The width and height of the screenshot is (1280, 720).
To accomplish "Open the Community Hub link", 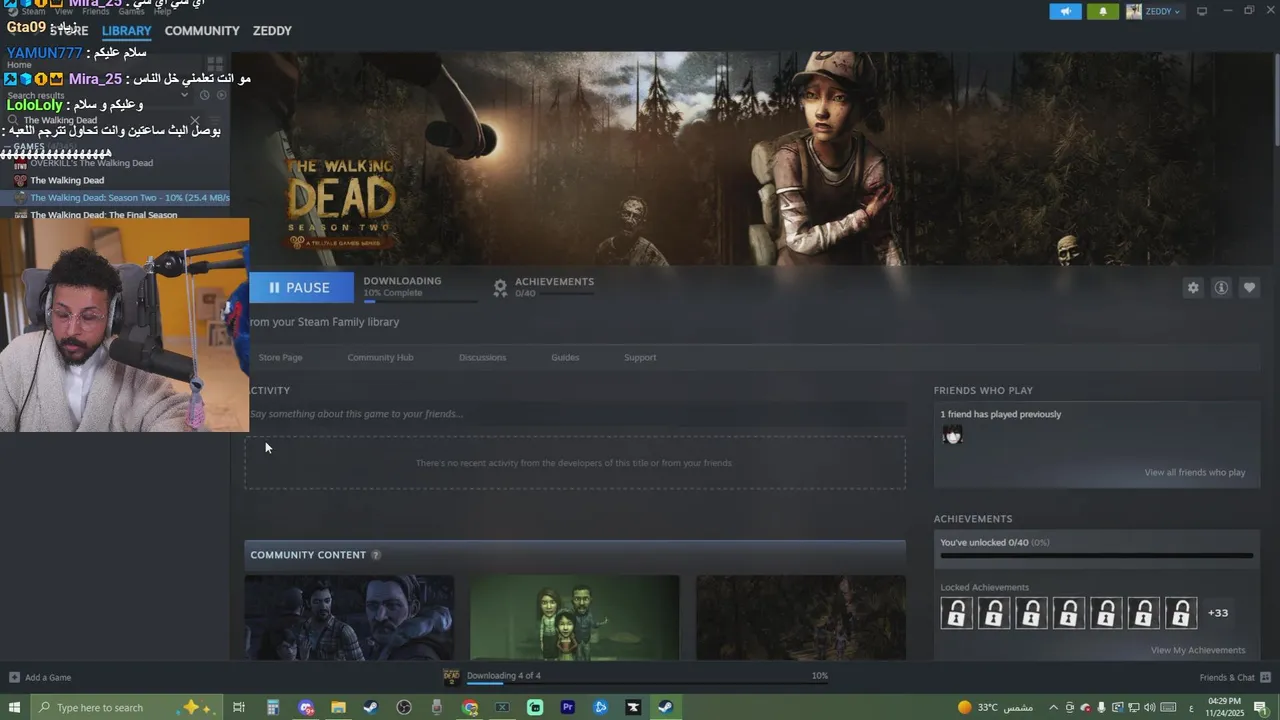I will click(x=380, y=357).
